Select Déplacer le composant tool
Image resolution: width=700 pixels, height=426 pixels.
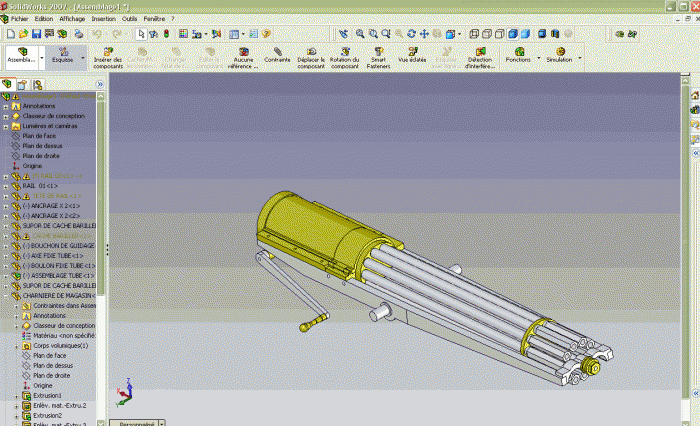click(311, 58)
